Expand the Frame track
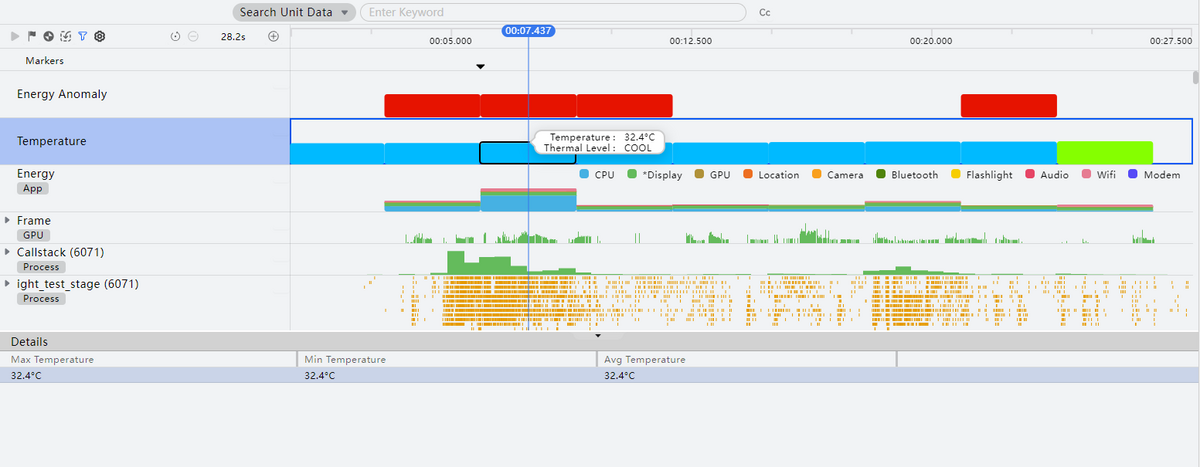 click(x=8, y=220)
